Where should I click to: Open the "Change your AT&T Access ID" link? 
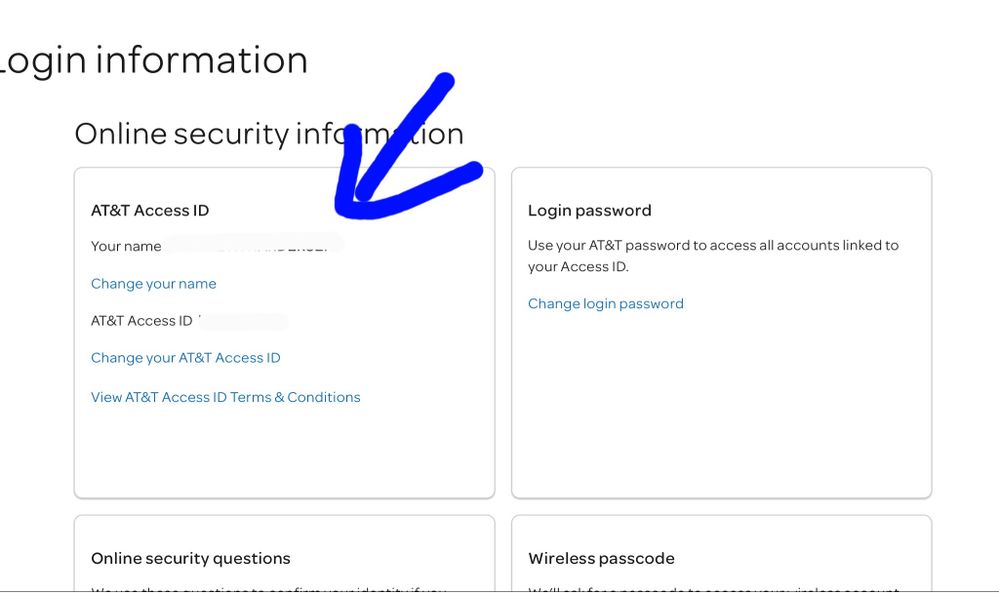[185, 358]
